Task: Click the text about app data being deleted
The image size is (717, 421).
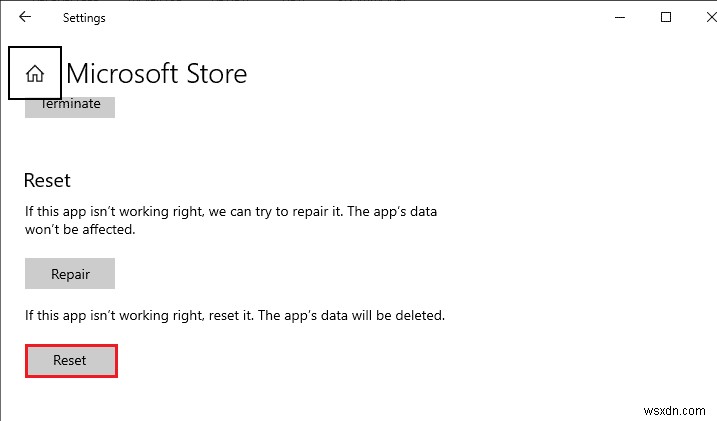Action: pyautogui.click(x=234, y=315)
